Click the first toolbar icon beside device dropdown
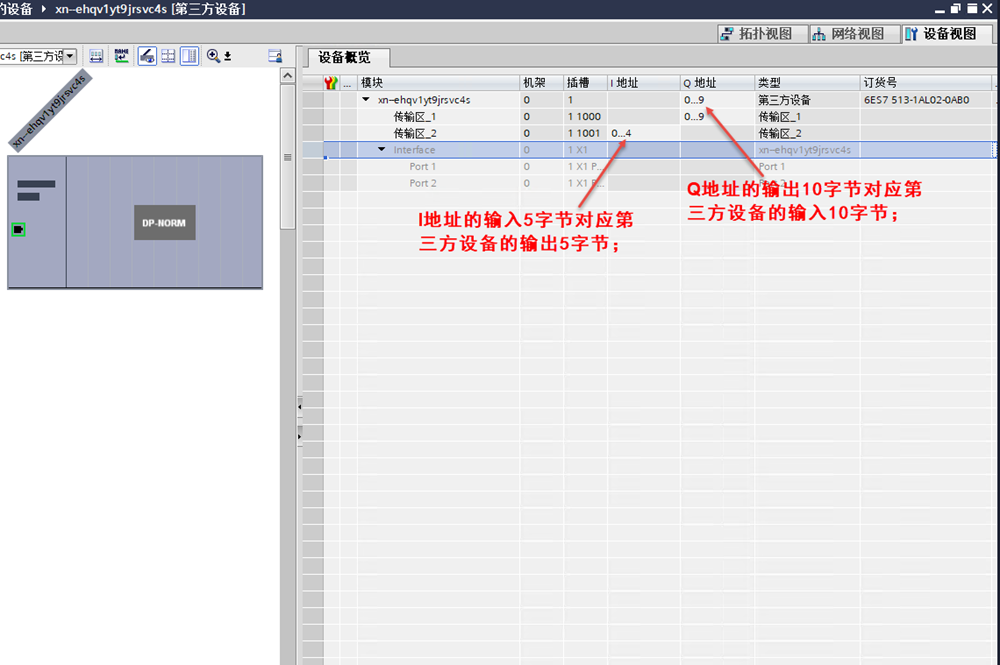1000x665 pixels. (96, 56)
